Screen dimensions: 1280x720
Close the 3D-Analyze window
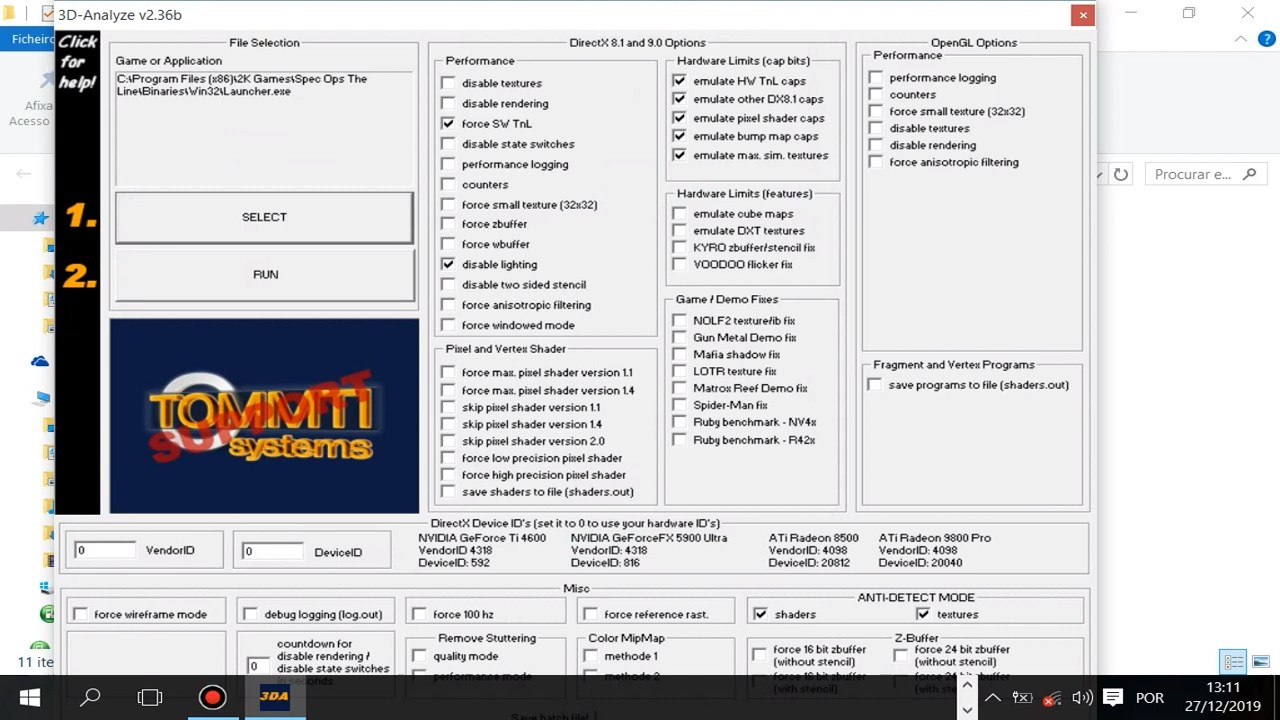[1082, 15]
